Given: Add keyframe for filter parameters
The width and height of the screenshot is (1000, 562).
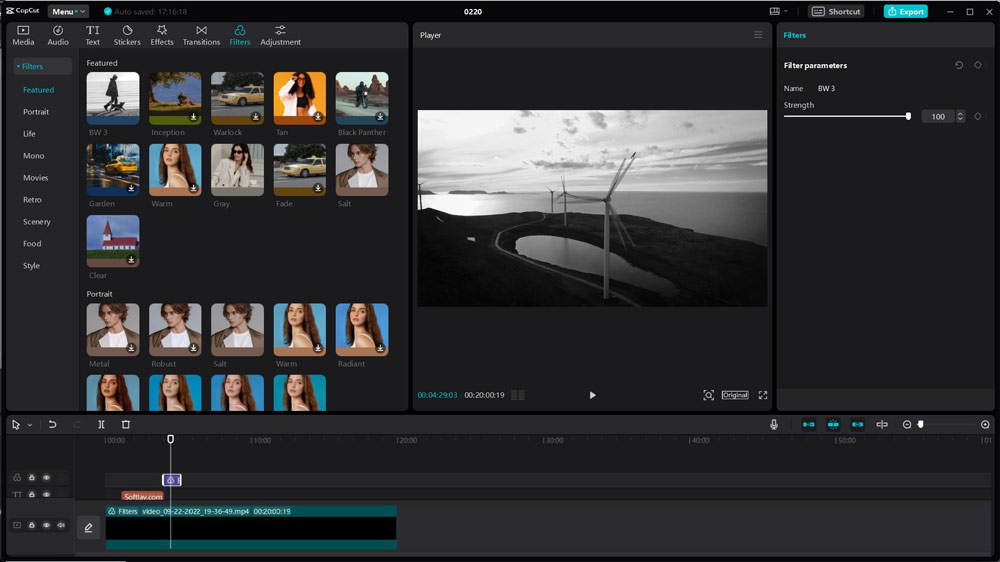Looking at the screenshot, I should point(978,65).
